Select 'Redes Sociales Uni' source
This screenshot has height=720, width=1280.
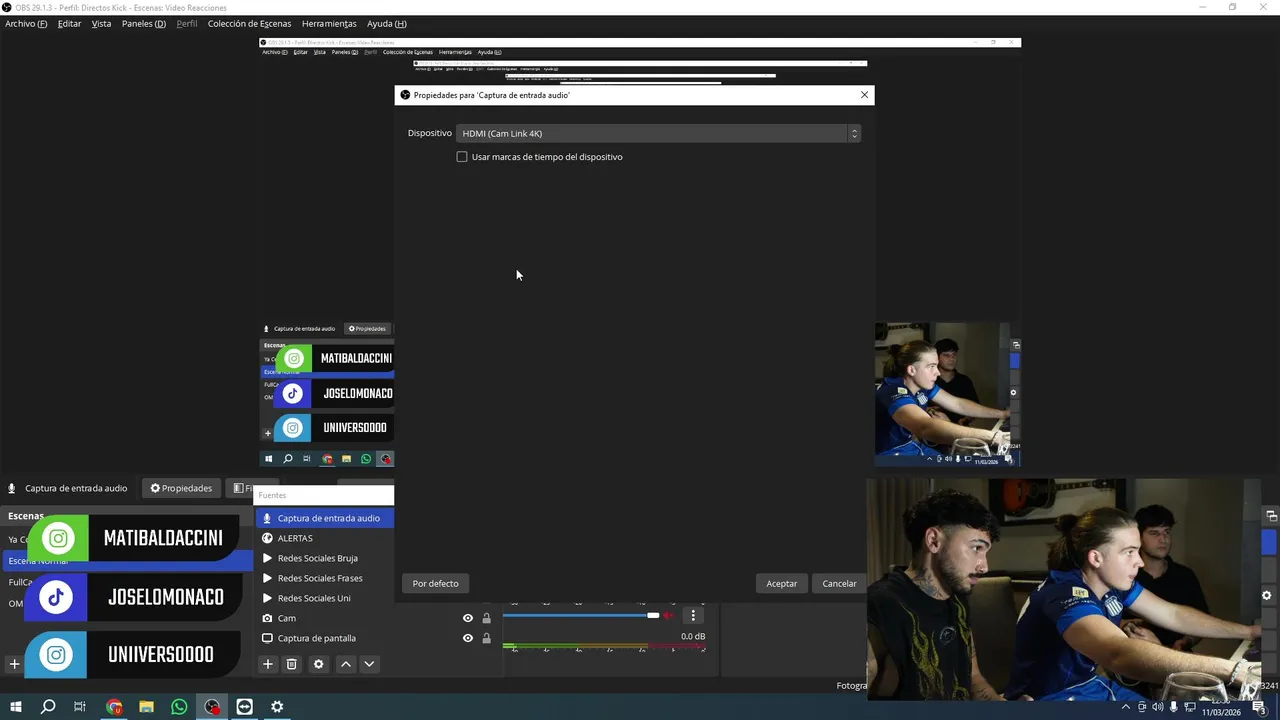coord(324,598)
